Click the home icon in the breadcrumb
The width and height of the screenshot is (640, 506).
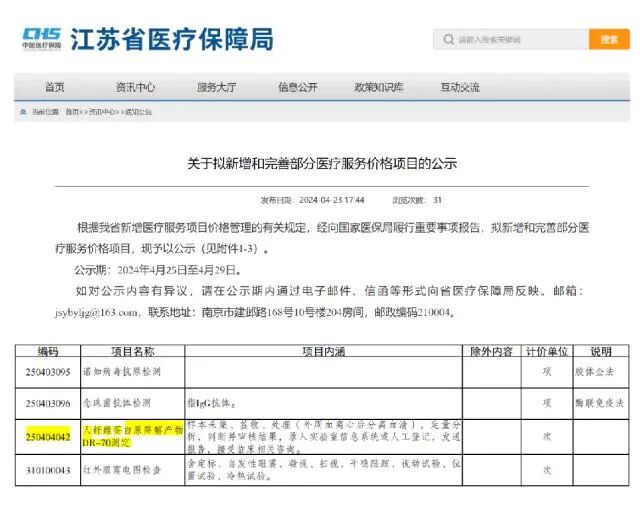tap(23, 111)
